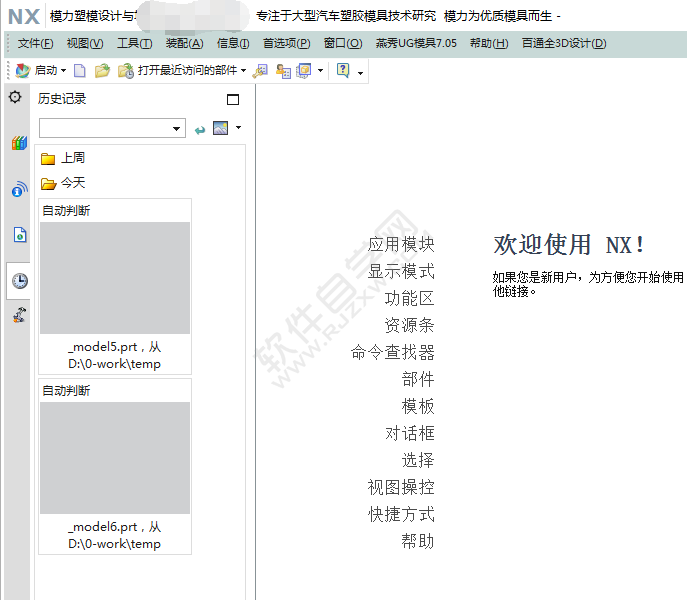Create a new file with blank page icon
This screenshot has width=687, height=600.
[x=80, y=71]
